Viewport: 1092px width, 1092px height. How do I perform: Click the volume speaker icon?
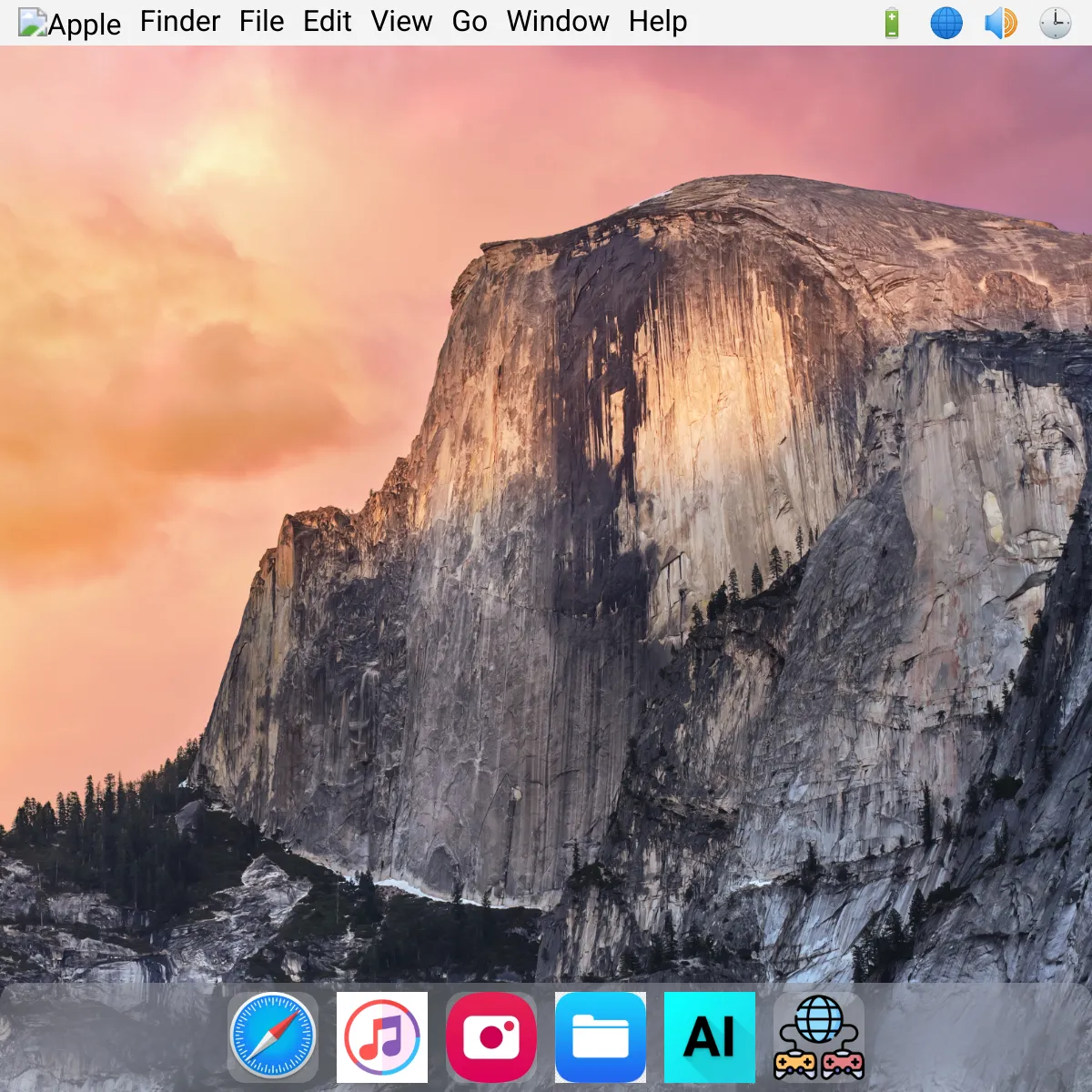[x=1001, y=23]
